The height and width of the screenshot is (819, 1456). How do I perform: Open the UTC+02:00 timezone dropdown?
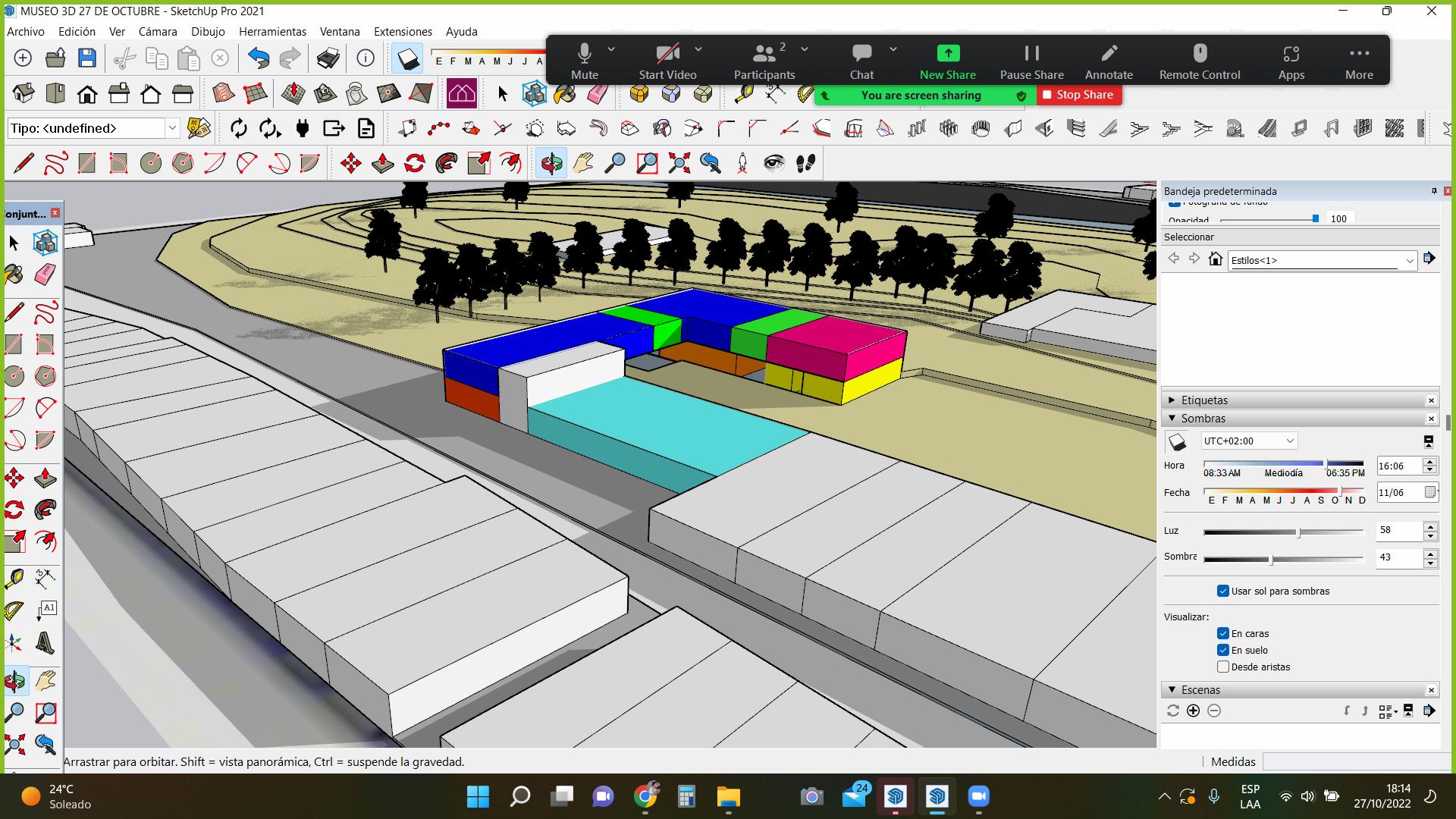(x=1249, y=441)
